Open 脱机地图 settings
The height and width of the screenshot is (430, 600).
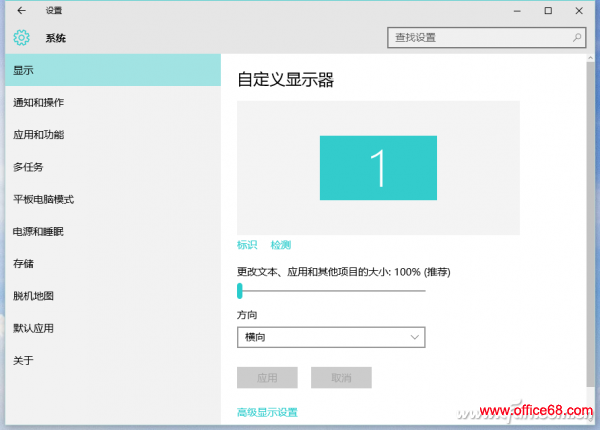tap(113, 296)
